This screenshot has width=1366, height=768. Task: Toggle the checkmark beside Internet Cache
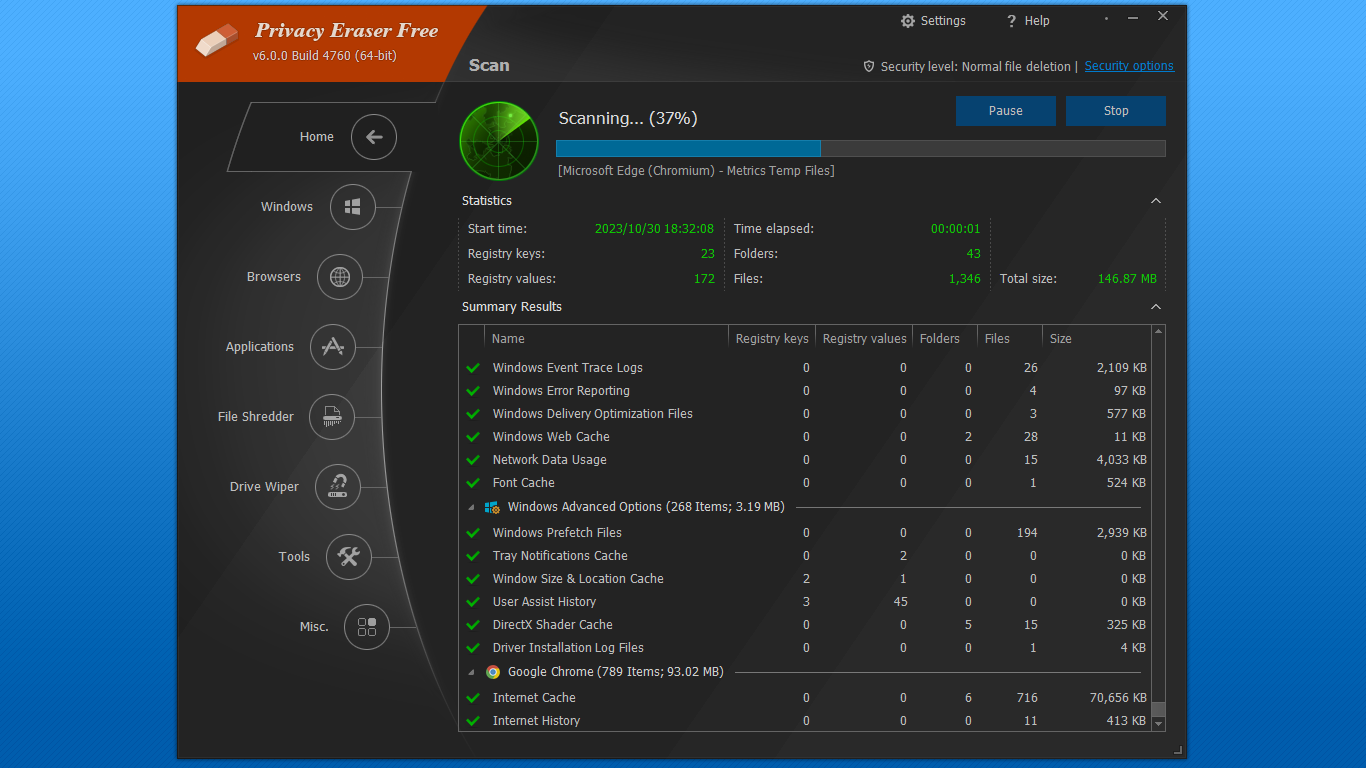pos(472,697)
